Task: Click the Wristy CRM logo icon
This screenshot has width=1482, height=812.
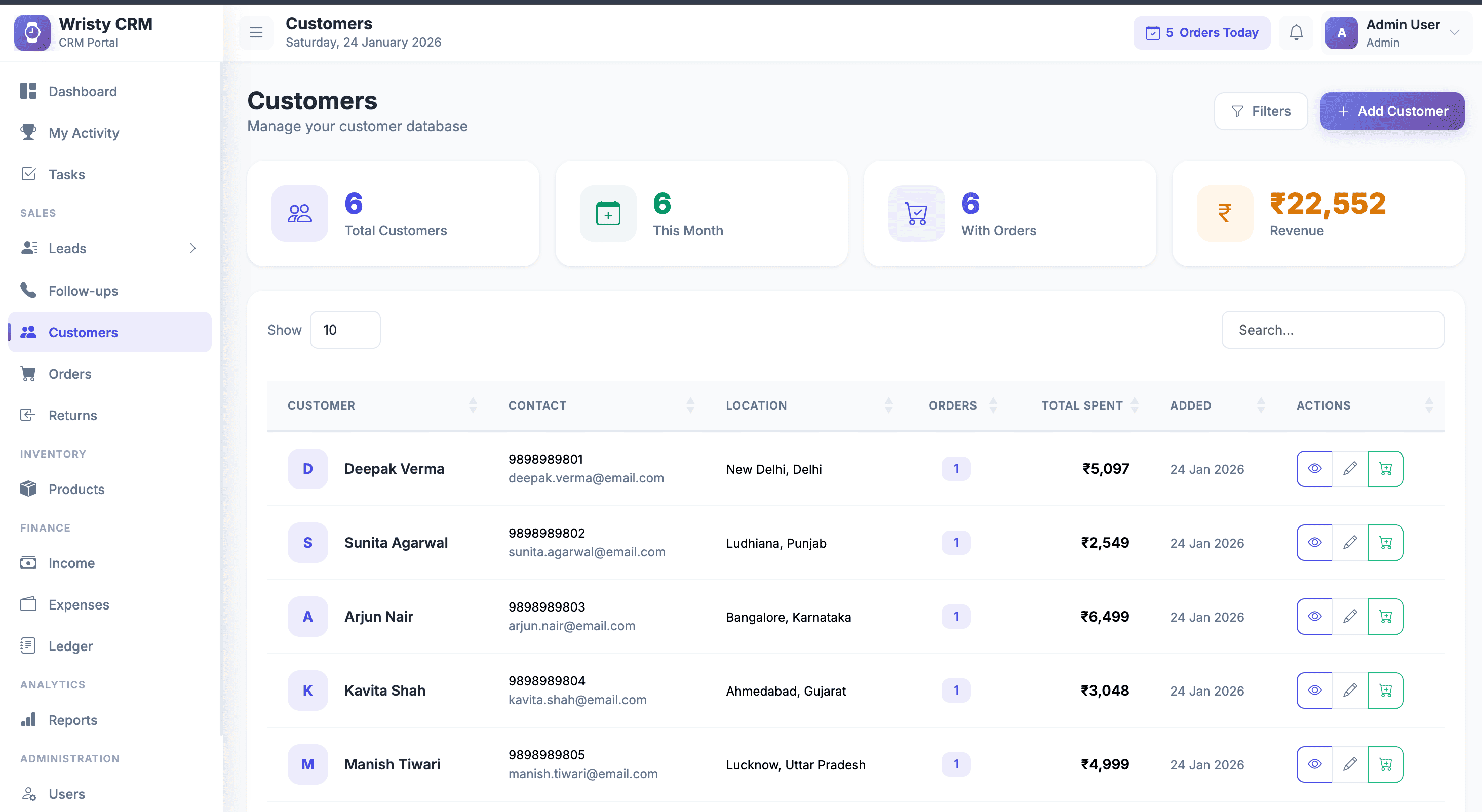Action: pos(32,33)
